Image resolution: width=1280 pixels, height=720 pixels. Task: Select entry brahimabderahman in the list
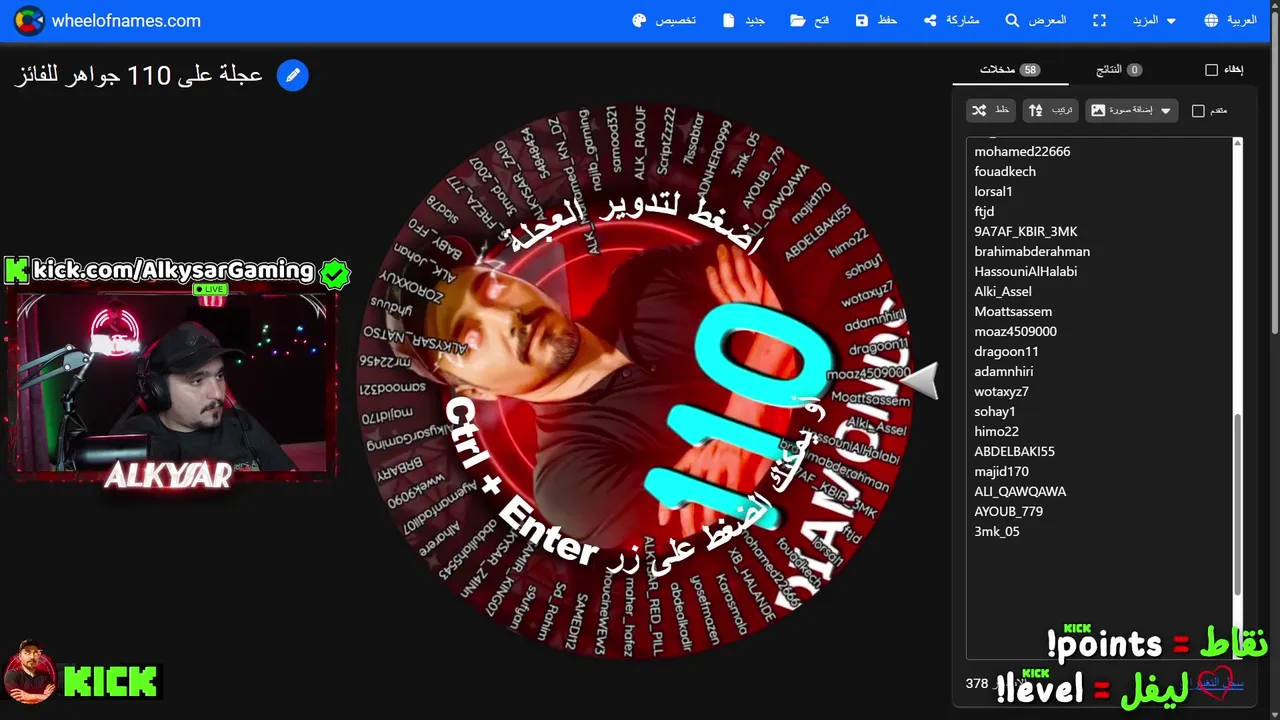click(1032, 251)
